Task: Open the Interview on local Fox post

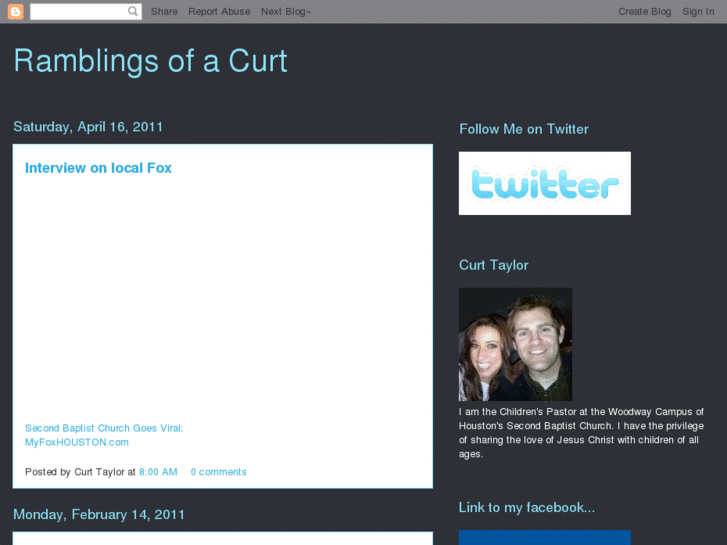Action: 98,168
